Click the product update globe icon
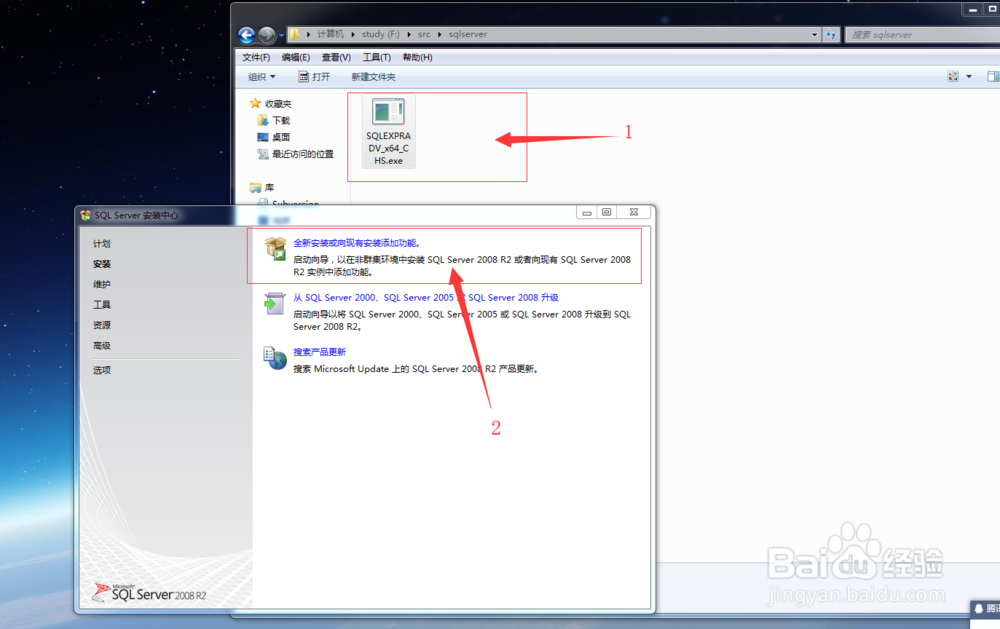The image size is (1000, 629). (275, 359)
